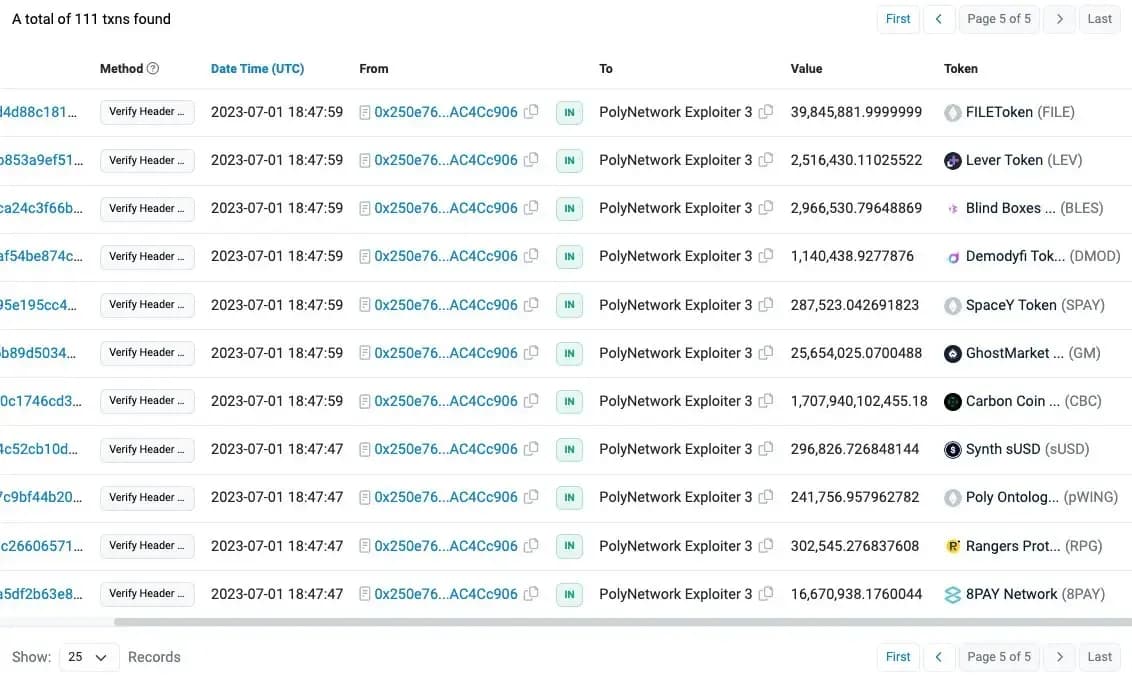Click the Verify Header method in Blind Boxes row

coord(147,208)
